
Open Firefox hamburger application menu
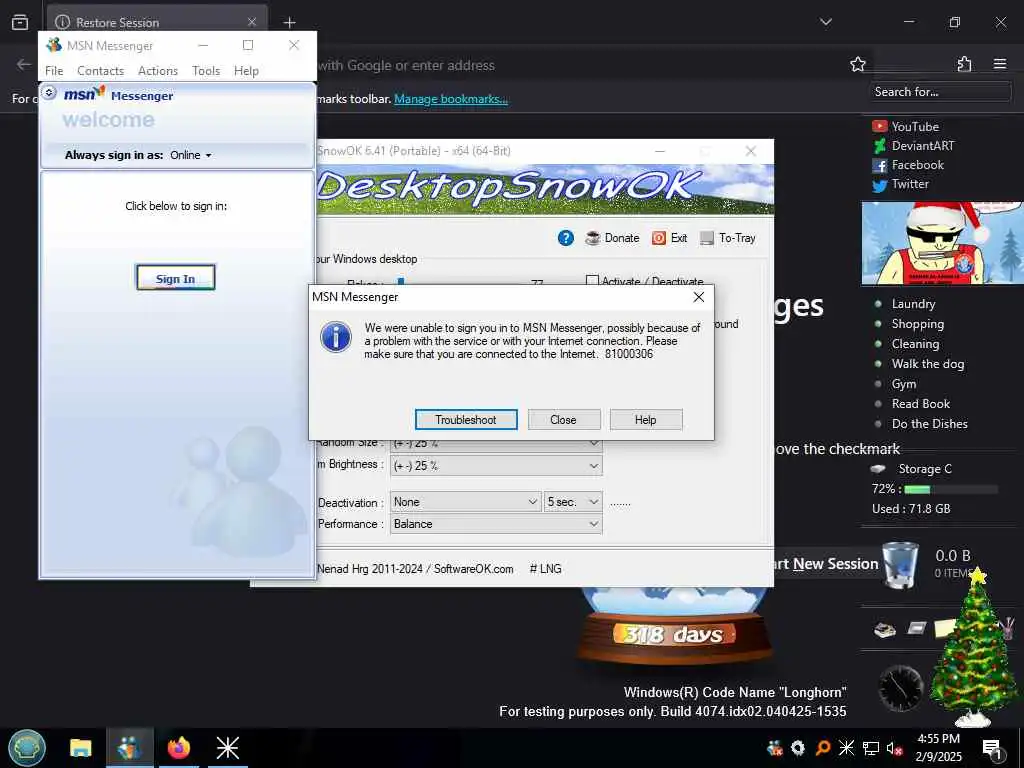point(1000,64)
